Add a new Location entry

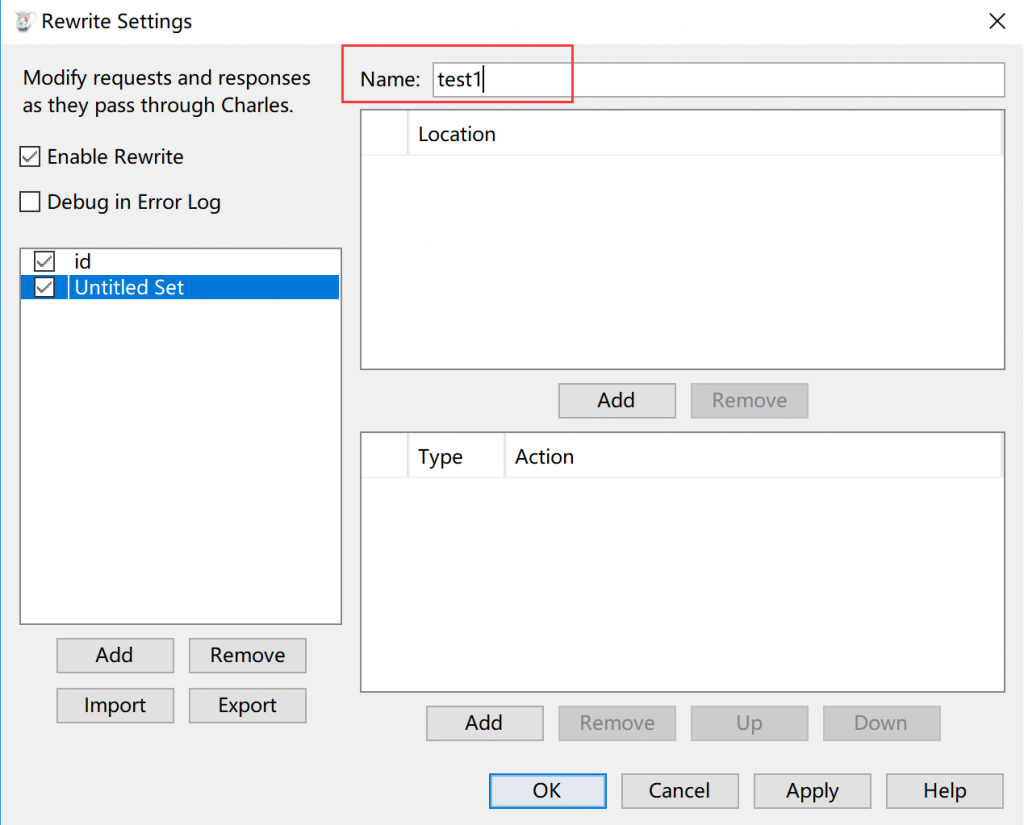(x=616, y=400)
